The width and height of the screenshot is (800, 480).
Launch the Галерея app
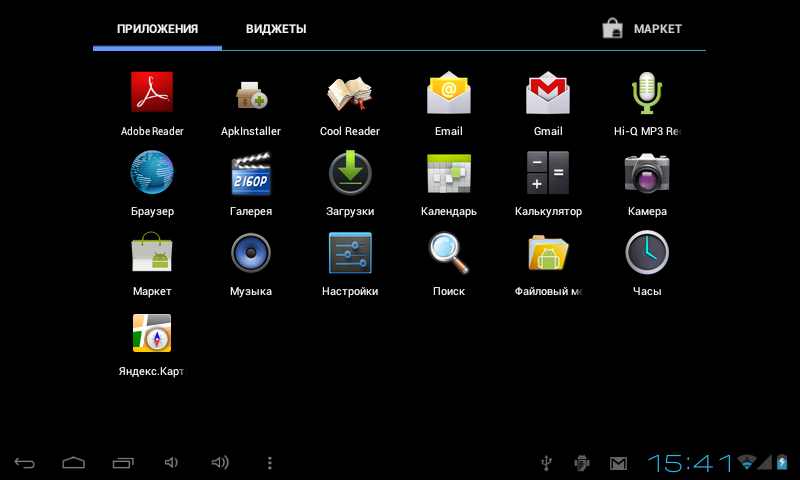tap(251, 173)
